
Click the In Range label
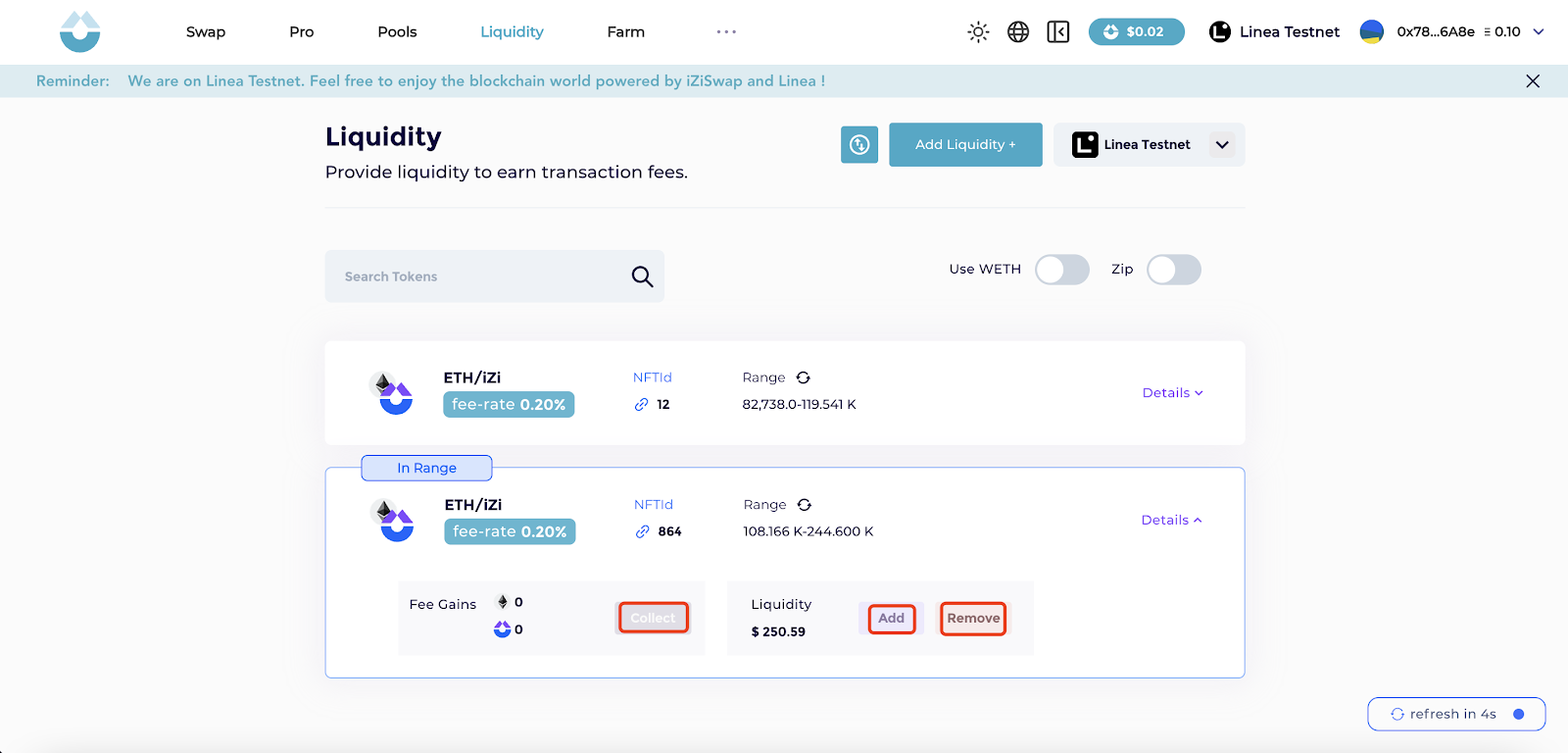point(427,469)
